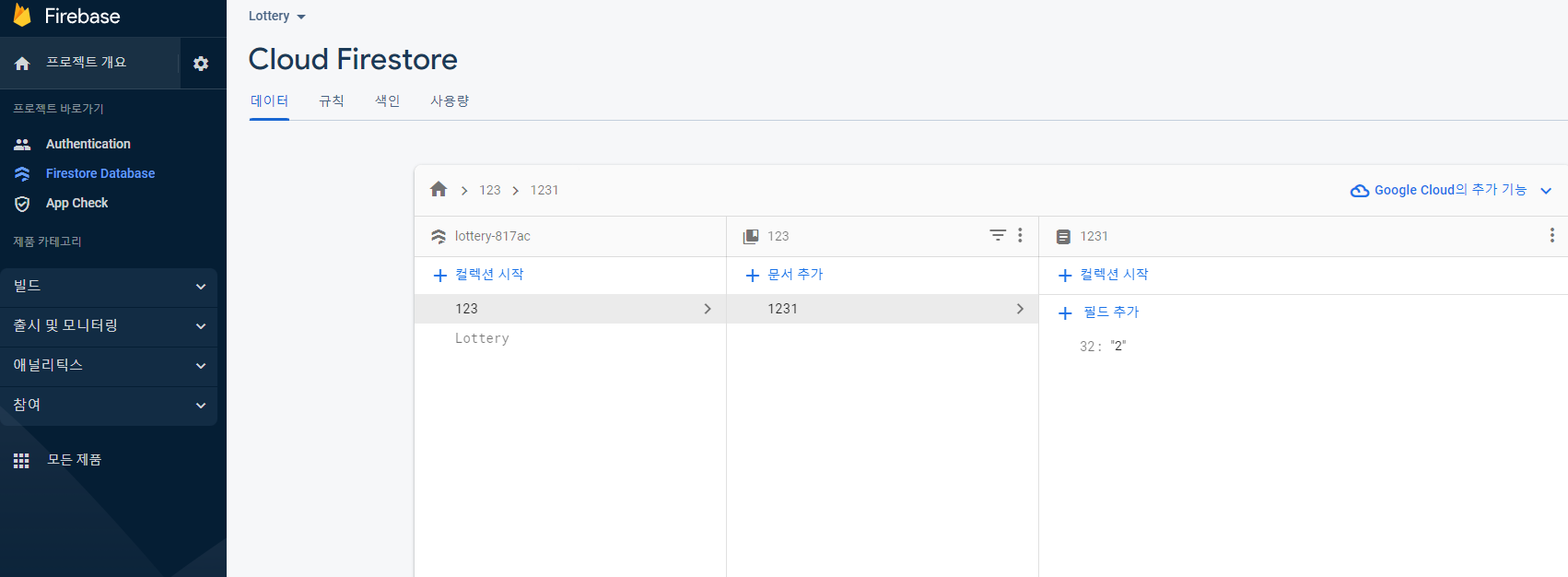1568x577 pixels.
Task: Click the Authentication people icon
Action: [x=22, y=144]
